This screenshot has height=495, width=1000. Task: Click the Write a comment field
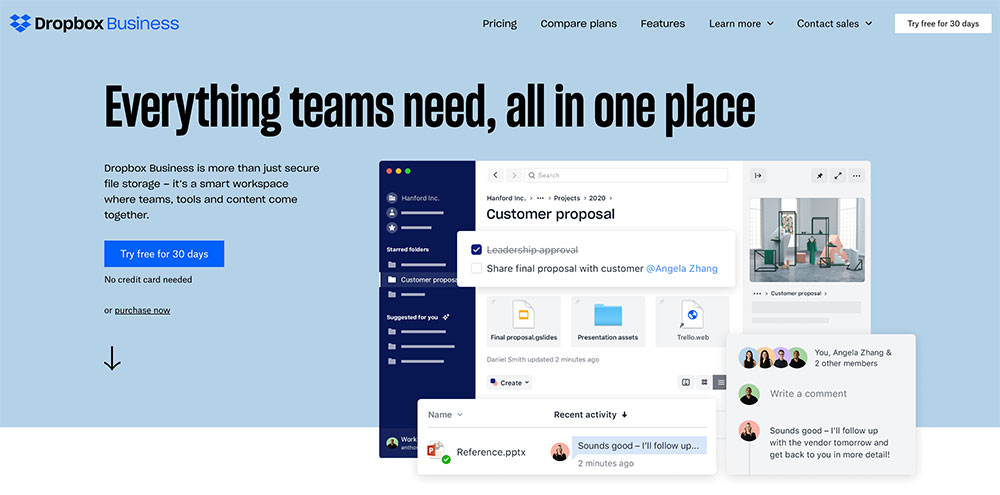[808, 394]
